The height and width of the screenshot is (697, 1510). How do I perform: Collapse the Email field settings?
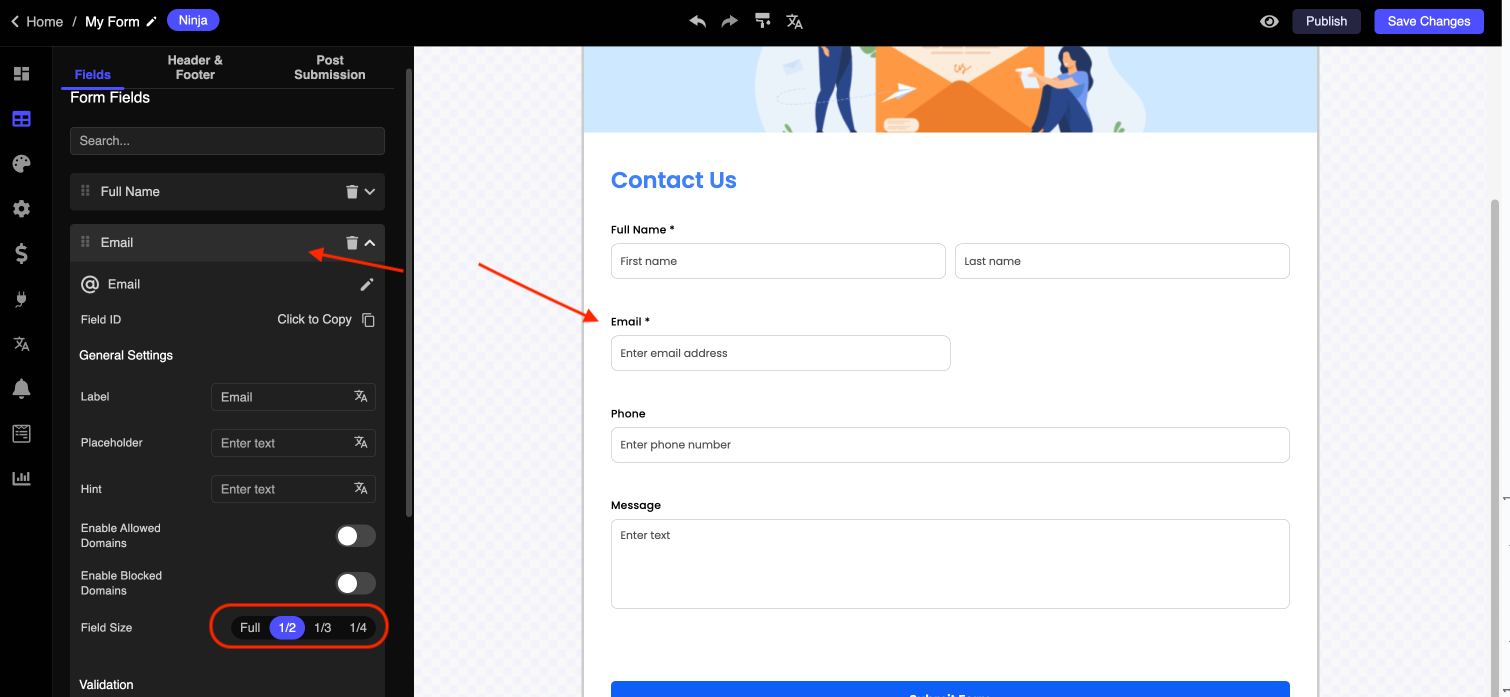pyautogui.click(x=370, y=243)
